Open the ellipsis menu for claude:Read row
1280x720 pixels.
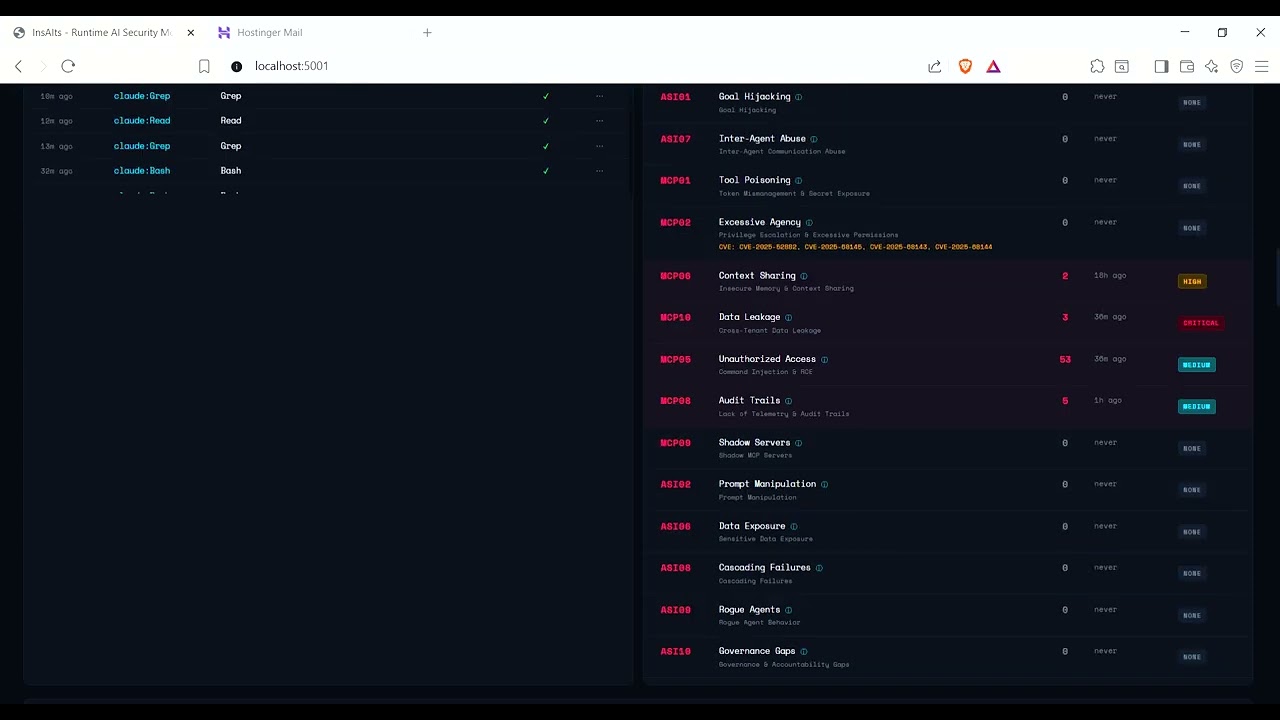[x=599, y=121]
